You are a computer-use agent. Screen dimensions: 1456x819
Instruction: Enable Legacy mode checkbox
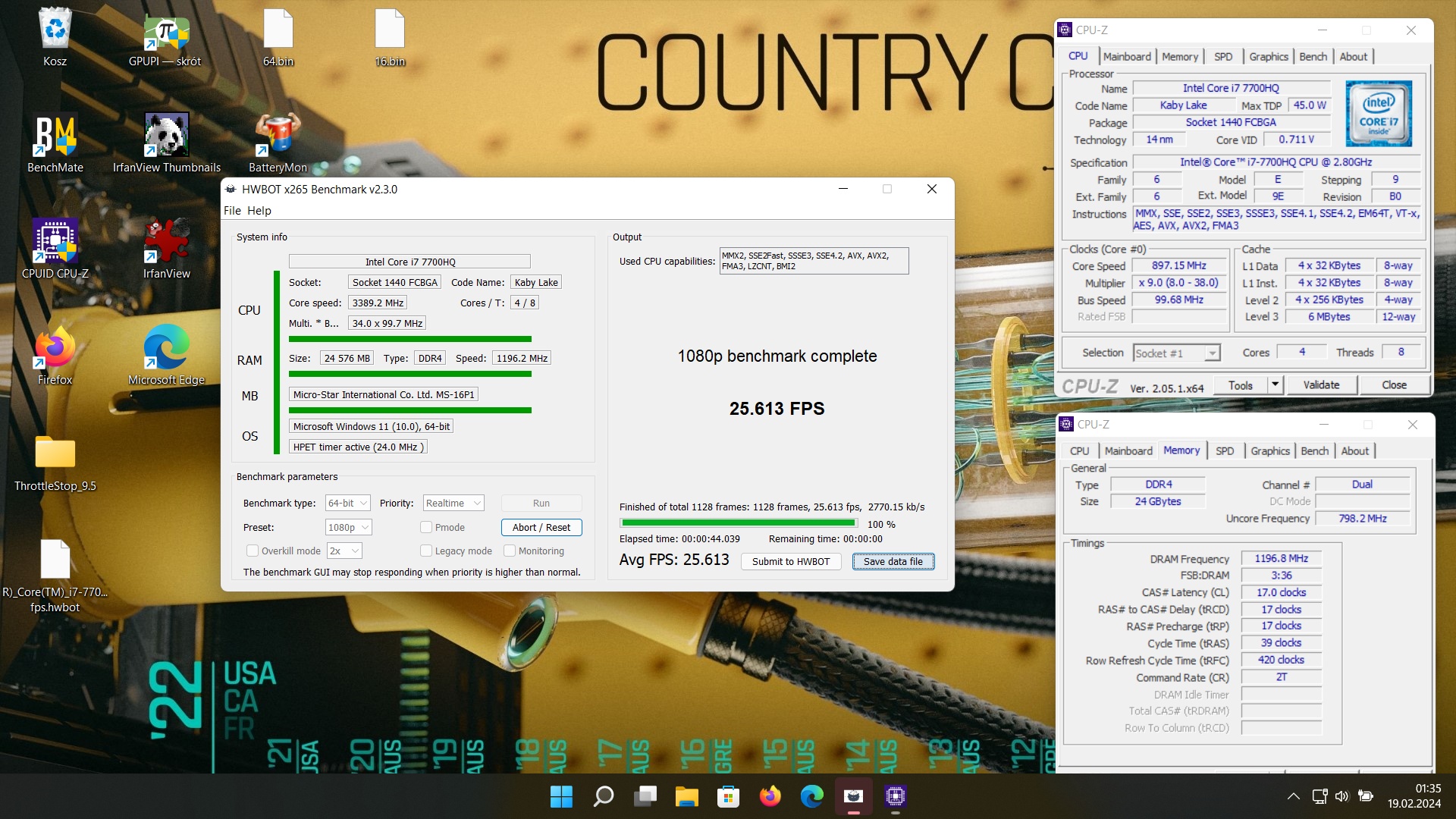(x=426, y=551)
